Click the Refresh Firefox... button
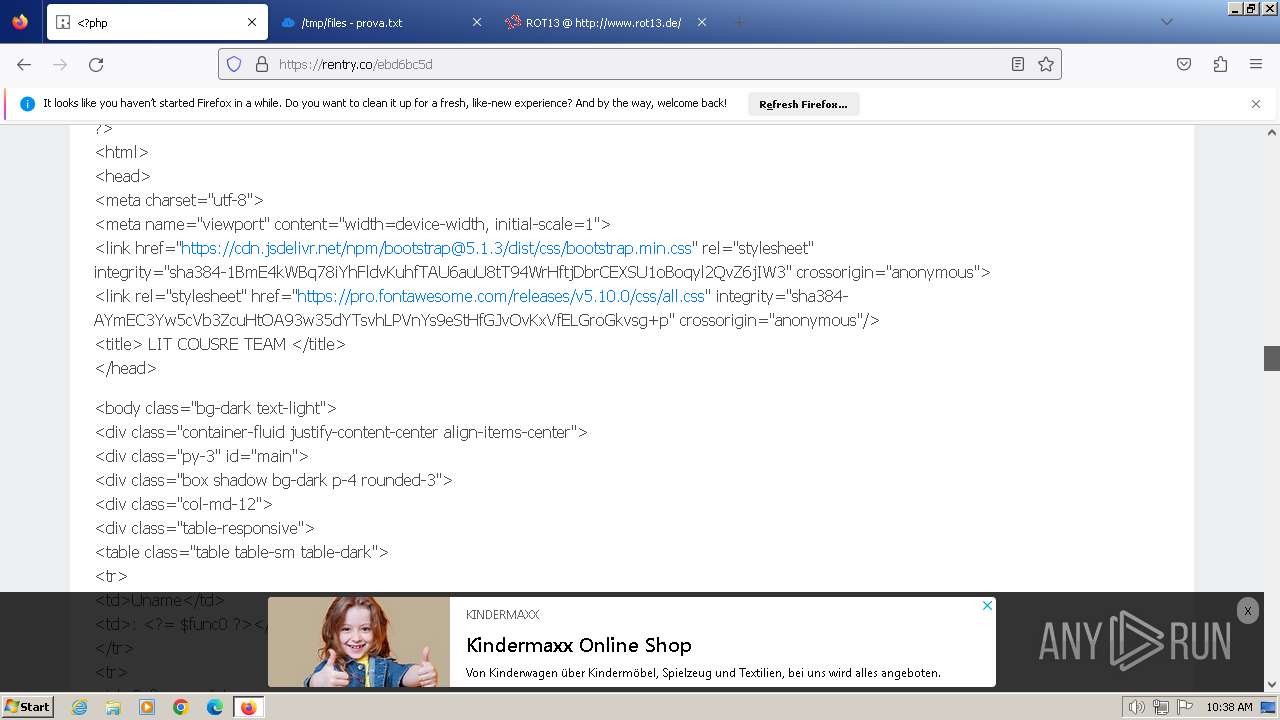This screenshot has height=720, width=1280. coord(803,104)
